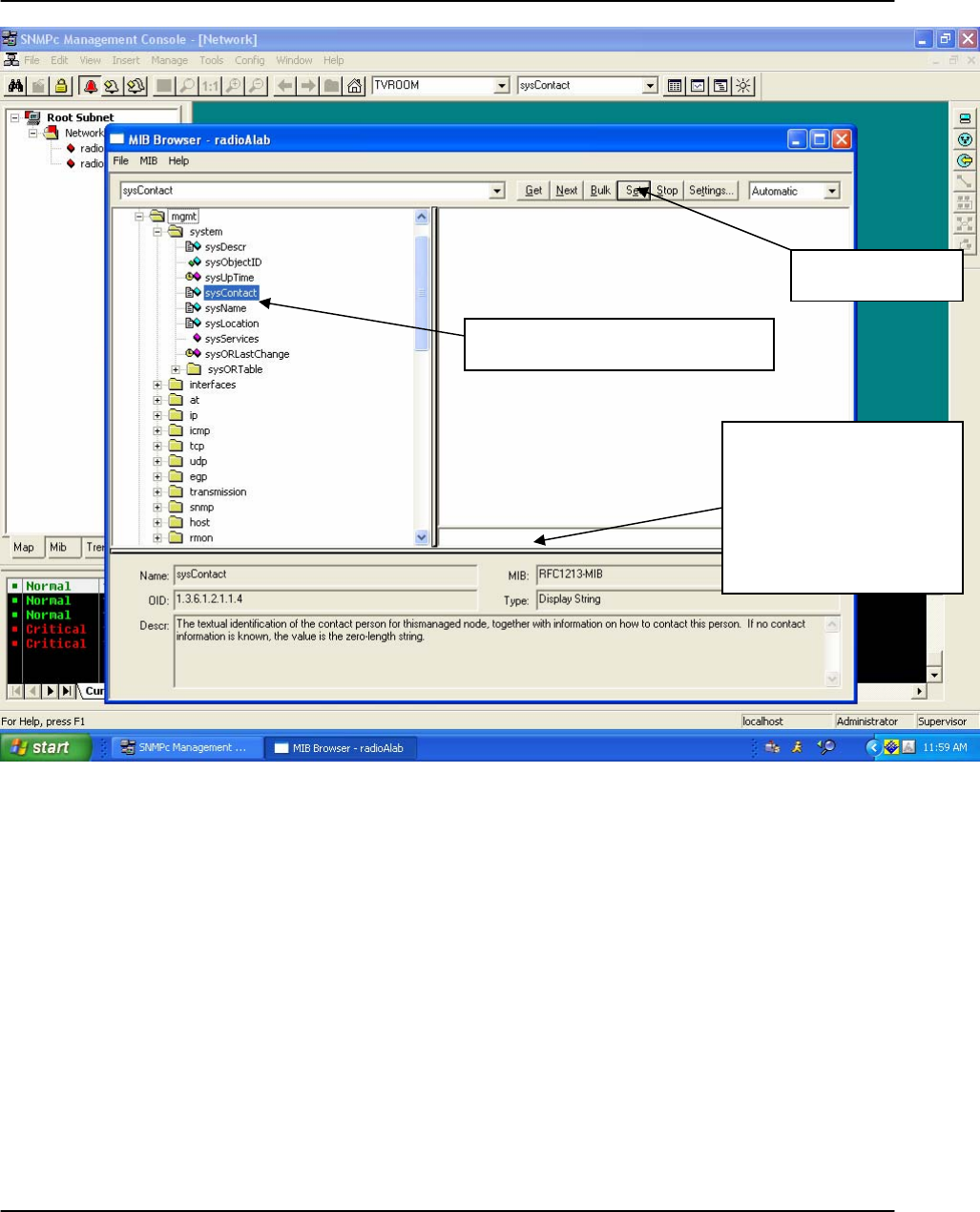This screenshot has height=1212, width=980.
Task: Click the second icon in right edit palette
Action: click(x=965, y=139)
